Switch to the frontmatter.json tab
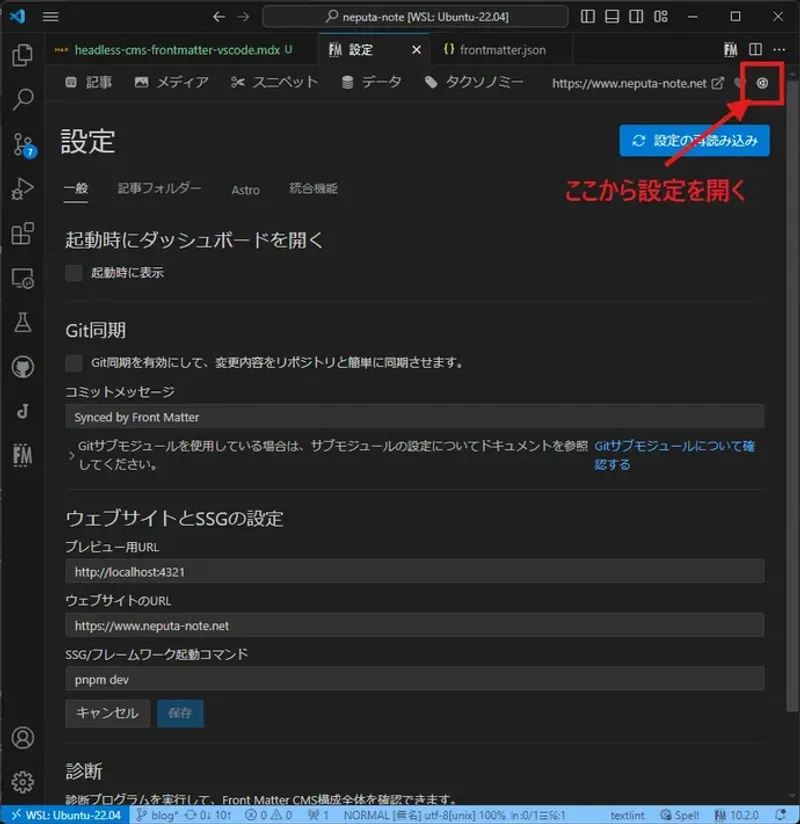800x824 pixels. (x=498, y=48)
